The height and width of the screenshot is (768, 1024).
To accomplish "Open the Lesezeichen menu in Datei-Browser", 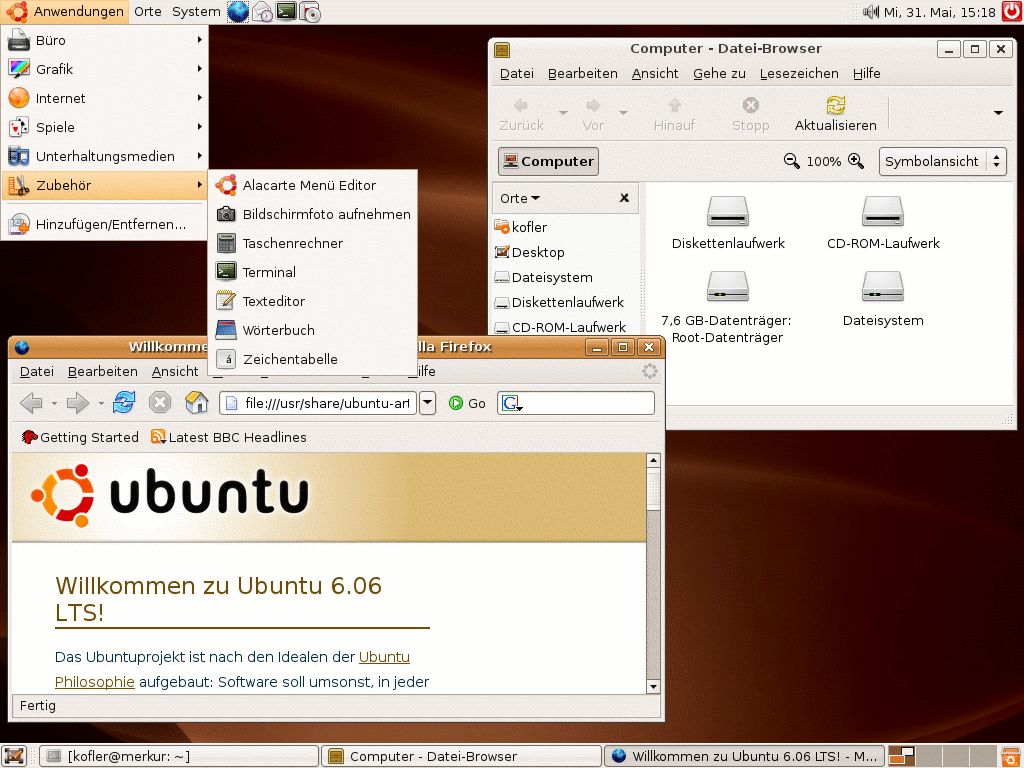I will 798,73.
